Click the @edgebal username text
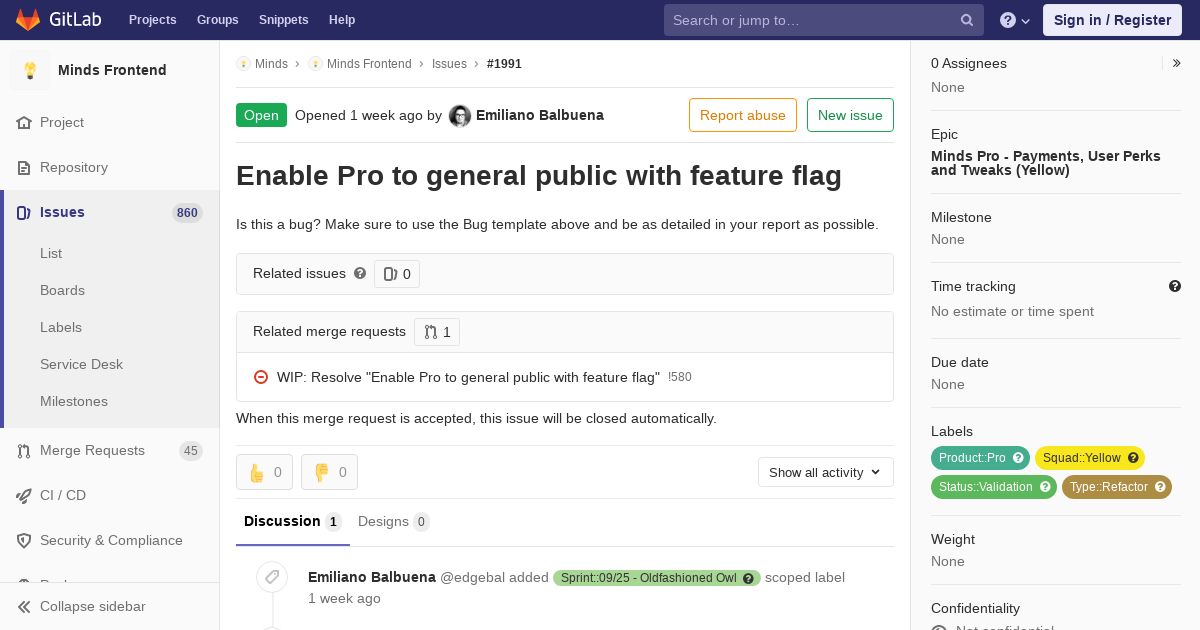 [472, 577]
